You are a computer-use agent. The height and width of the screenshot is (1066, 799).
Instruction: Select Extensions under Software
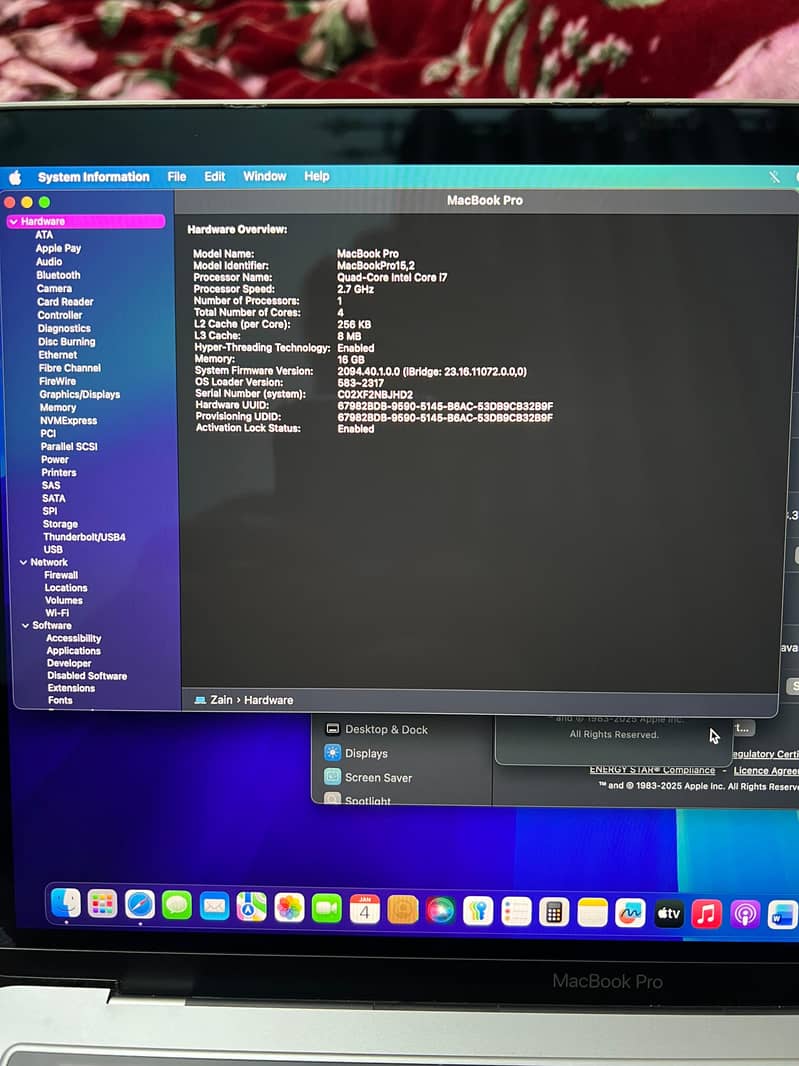(71, 688)
